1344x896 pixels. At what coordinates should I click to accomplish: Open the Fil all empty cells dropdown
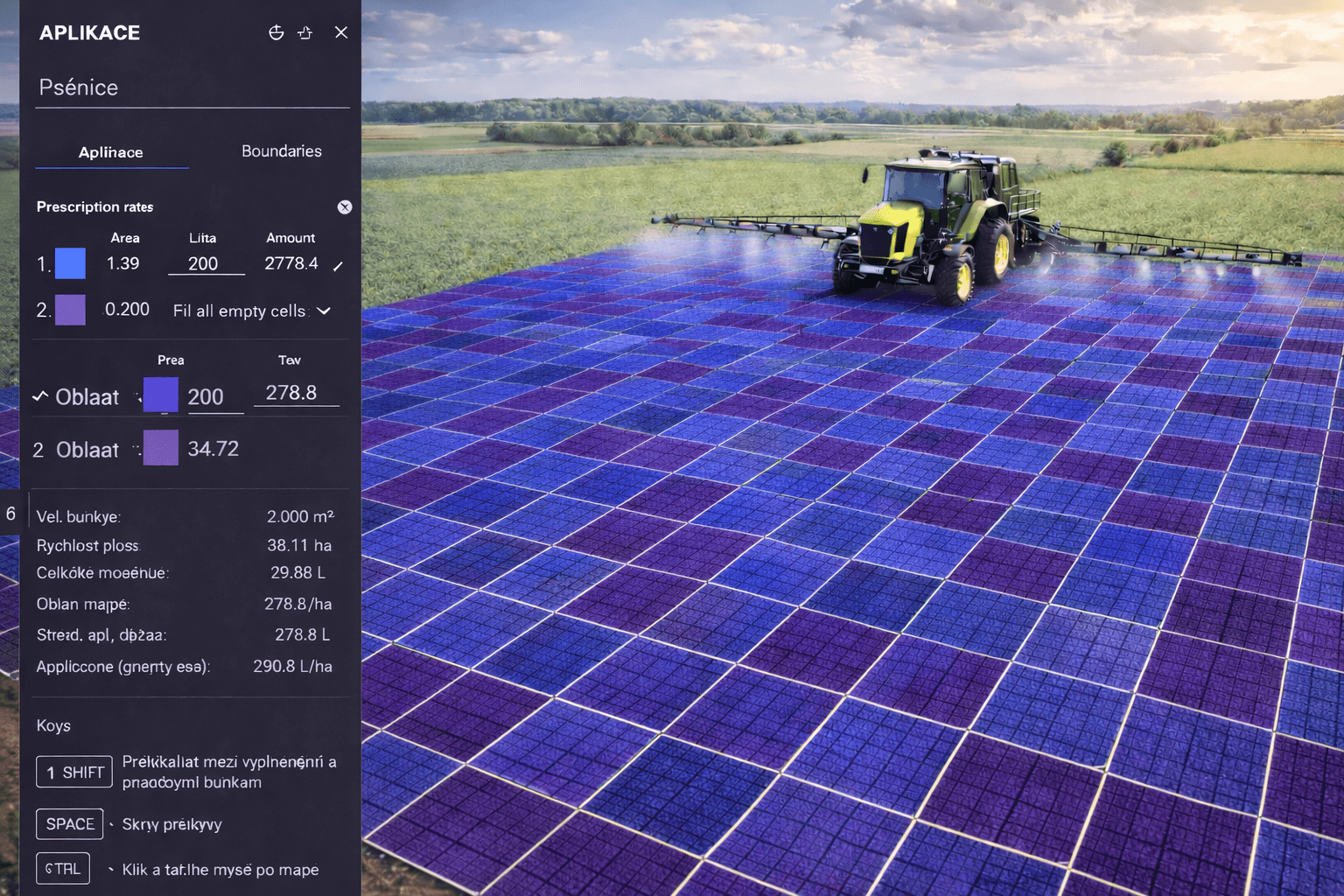[240, 311]
